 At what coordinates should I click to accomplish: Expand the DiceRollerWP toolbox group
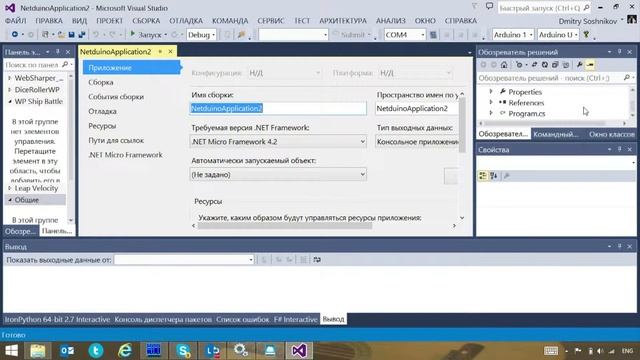(9, 89)
